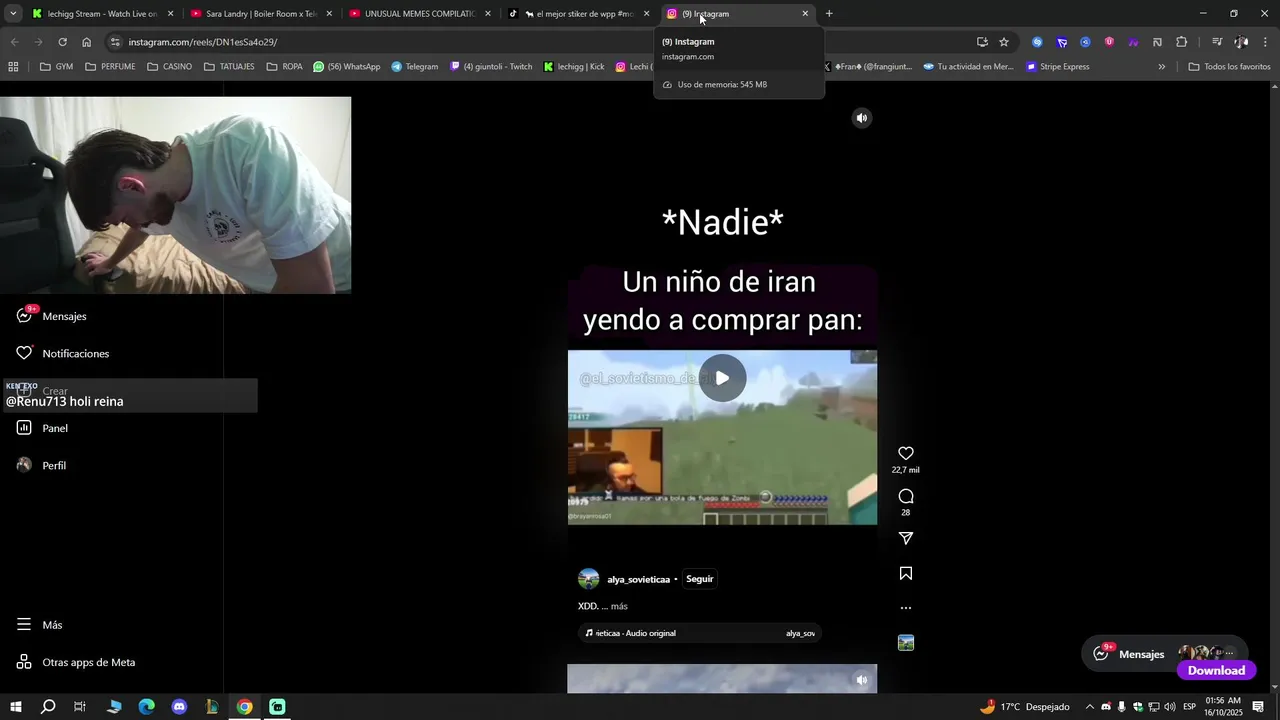
Task: Open Windows Start menu
Action: coord(15,707)
